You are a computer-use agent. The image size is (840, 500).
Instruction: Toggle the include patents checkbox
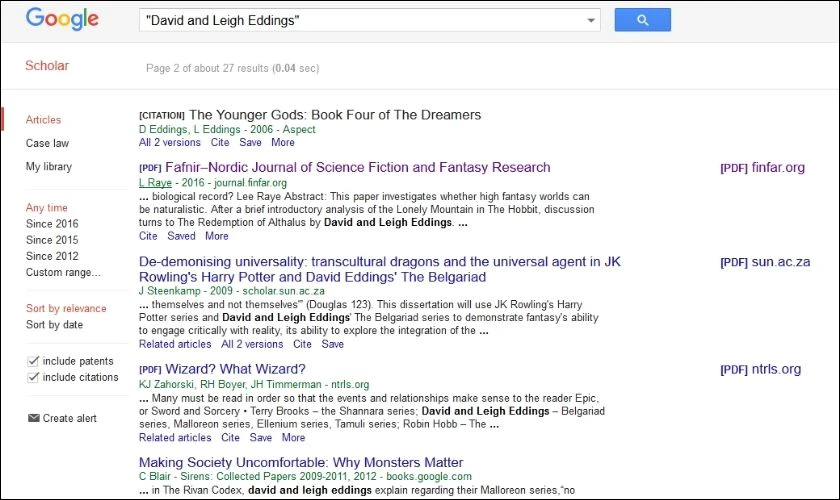click(33, 361)
